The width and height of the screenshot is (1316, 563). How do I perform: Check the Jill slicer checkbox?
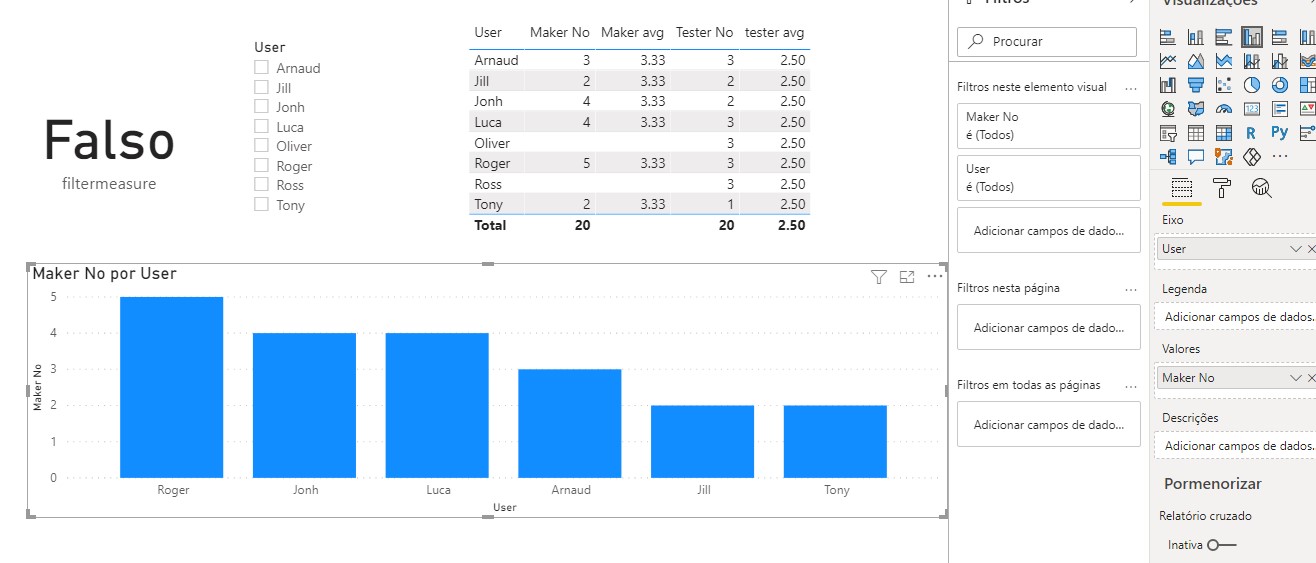(261, 87)
